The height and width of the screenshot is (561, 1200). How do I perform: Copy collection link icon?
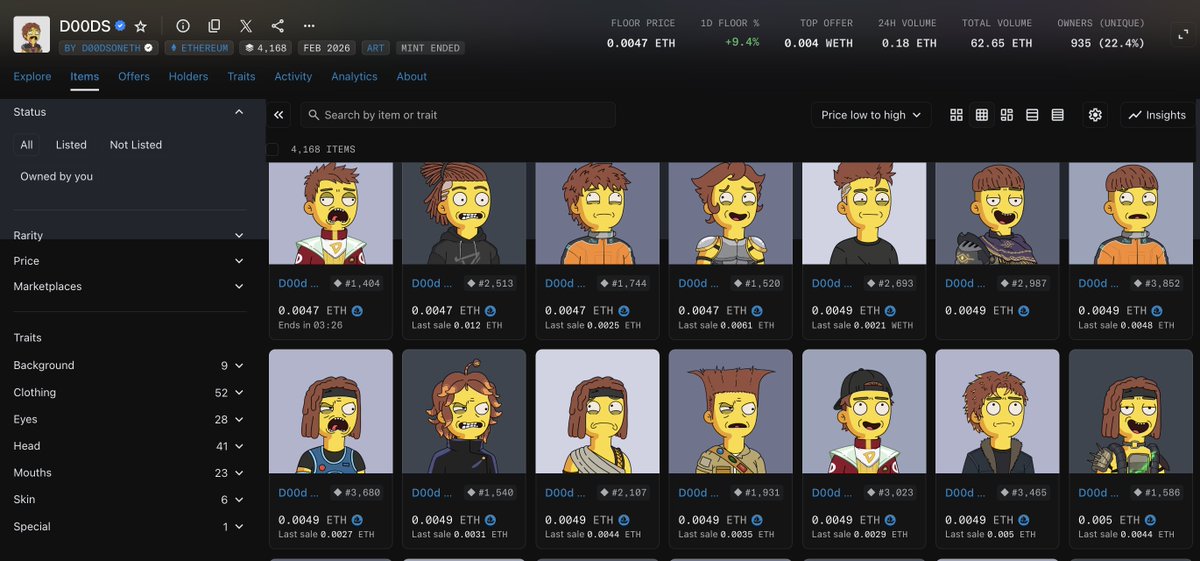click(214, 26)
